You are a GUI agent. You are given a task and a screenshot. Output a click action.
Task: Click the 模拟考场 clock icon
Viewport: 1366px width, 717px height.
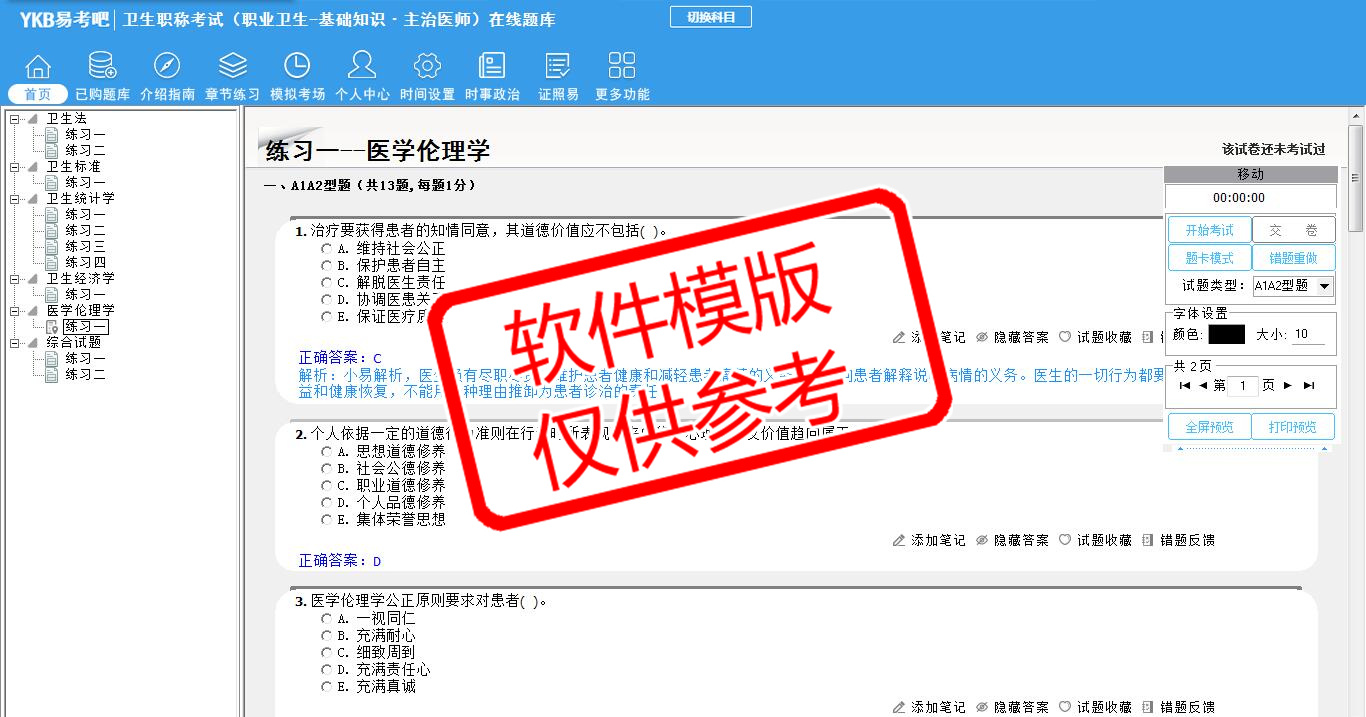coord(297,66)
